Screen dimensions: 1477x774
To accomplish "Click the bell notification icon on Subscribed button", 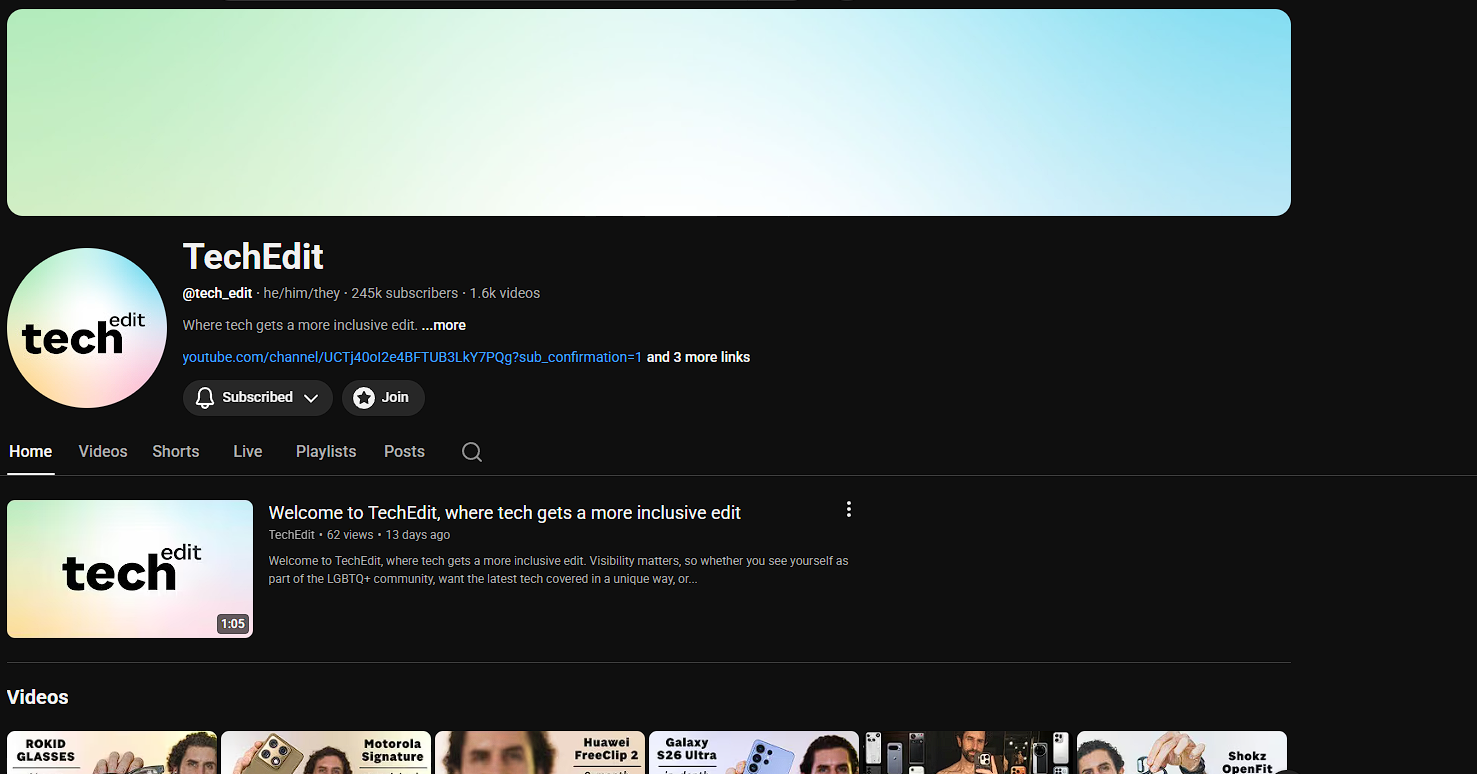I will 205,398.
